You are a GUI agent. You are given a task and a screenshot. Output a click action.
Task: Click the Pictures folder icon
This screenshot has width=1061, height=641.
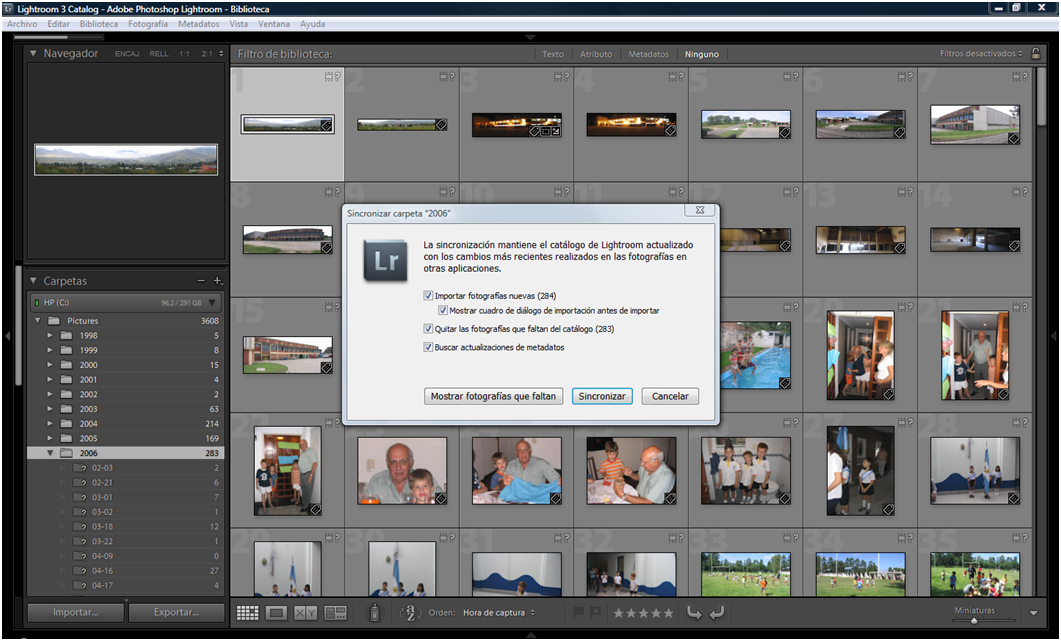(54, 321)
